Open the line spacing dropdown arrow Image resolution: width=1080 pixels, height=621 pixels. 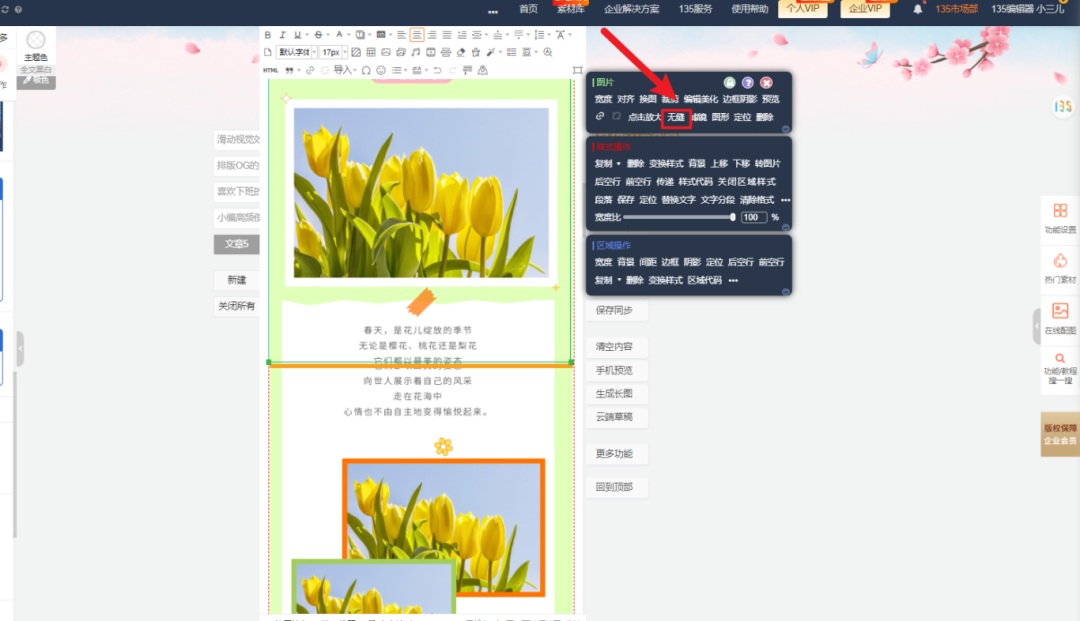(550, 34)
